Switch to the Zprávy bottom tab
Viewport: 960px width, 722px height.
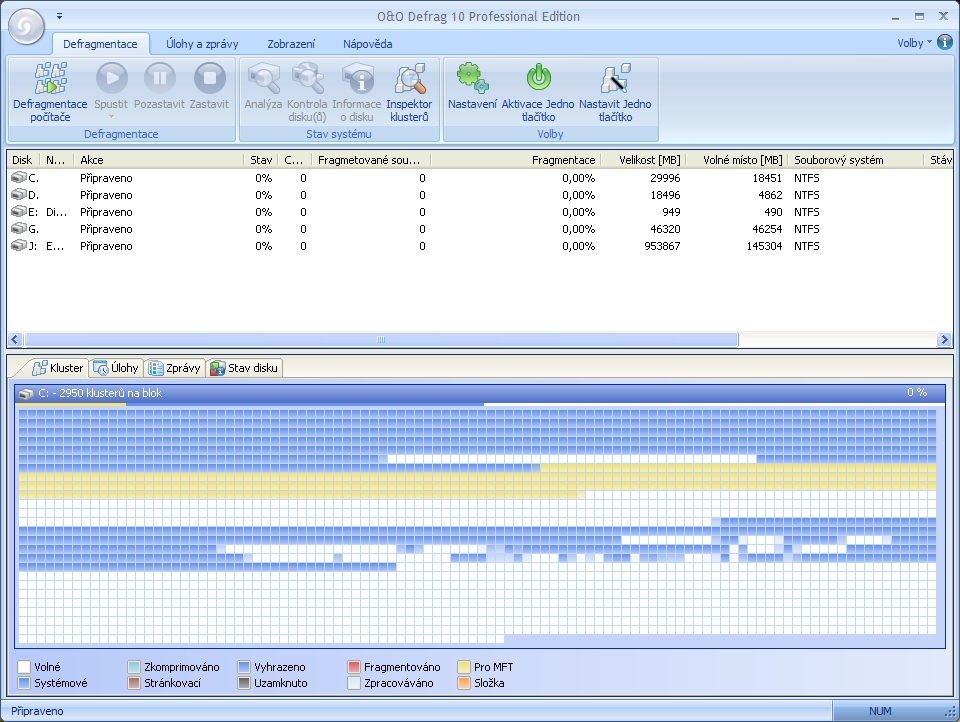click(175, 367)
